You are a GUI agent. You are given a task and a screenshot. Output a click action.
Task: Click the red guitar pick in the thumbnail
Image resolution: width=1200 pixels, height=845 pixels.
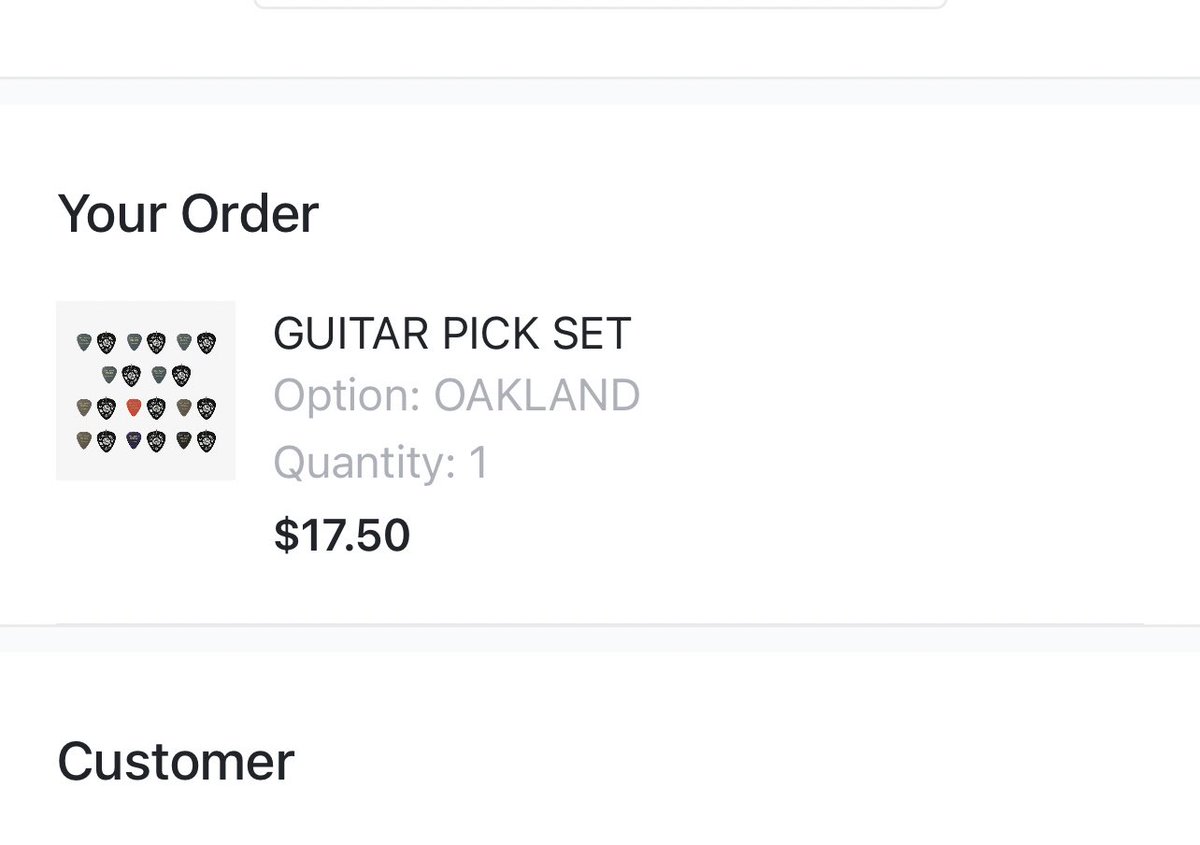click(x=134, y=408)
